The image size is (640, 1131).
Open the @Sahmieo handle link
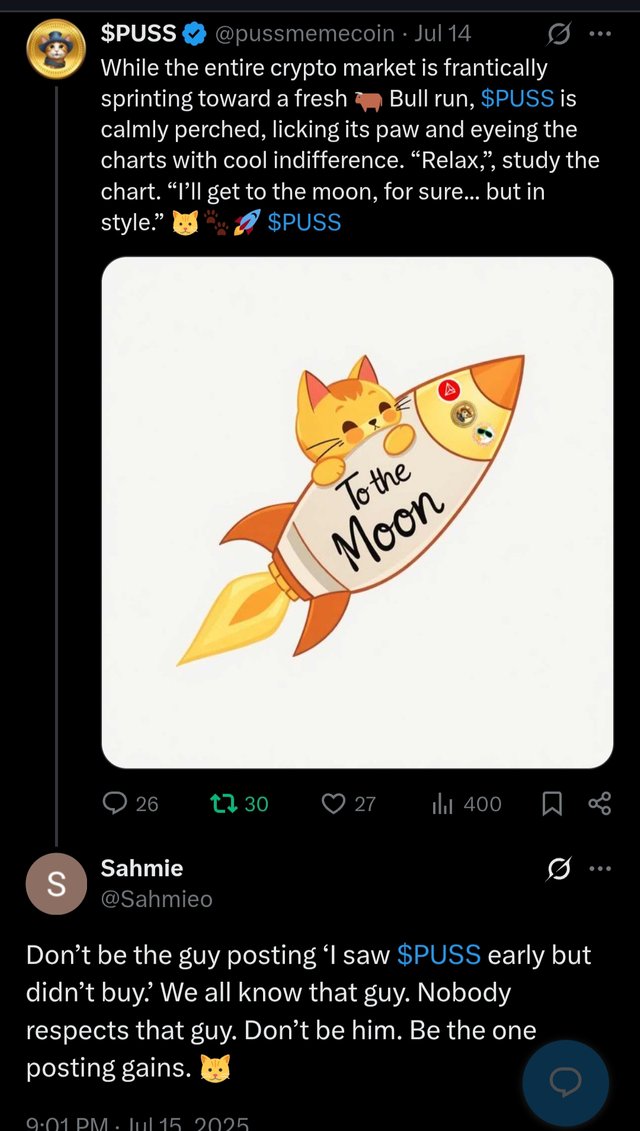click(x=157, y=899)
